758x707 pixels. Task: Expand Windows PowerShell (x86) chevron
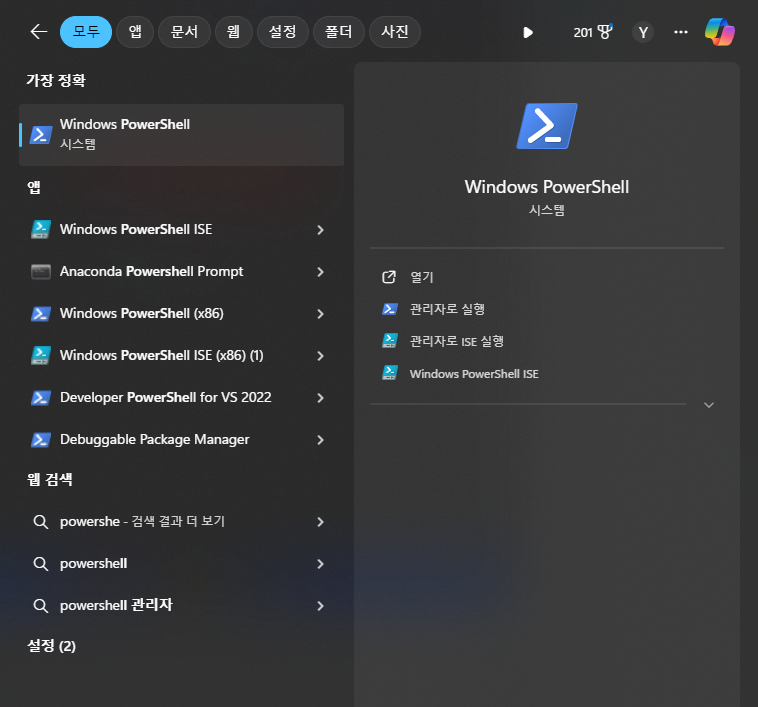(x=321, y=314)
